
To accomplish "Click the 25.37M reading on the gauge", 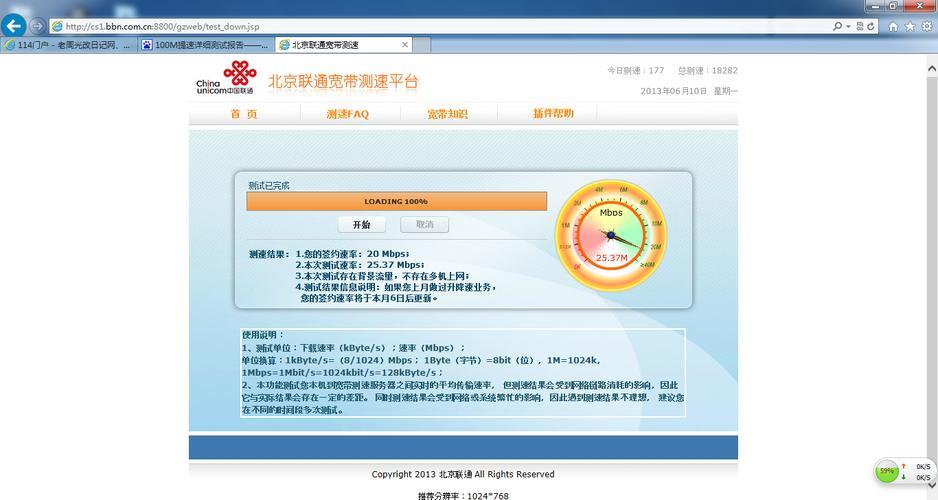I will pos(611,258).
